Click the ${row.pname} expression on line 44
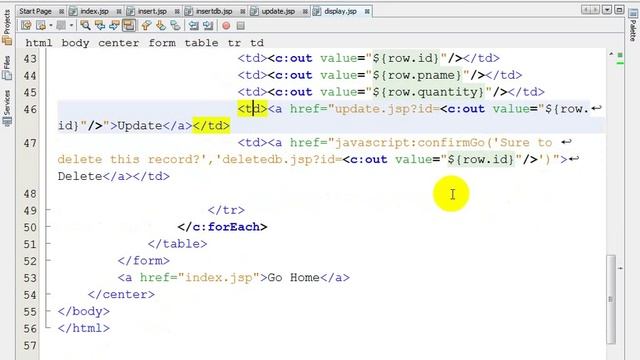 pyautogui.click(x=417, y=75)
